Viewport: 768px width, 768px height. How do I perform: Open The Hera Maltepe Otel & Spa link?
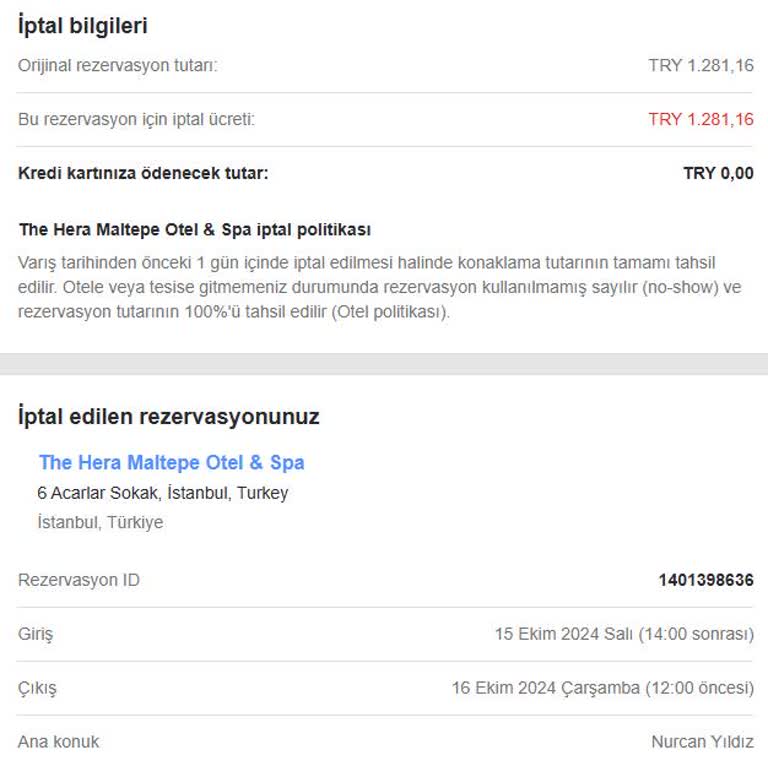coord(171,463)
